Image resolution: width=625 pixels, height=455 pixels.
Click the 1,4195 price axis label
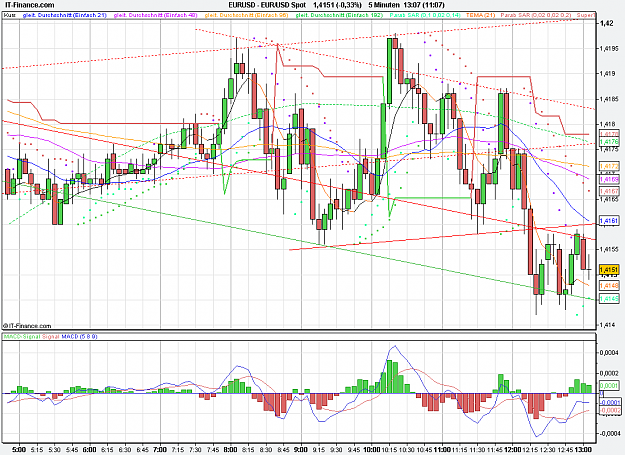609,49
